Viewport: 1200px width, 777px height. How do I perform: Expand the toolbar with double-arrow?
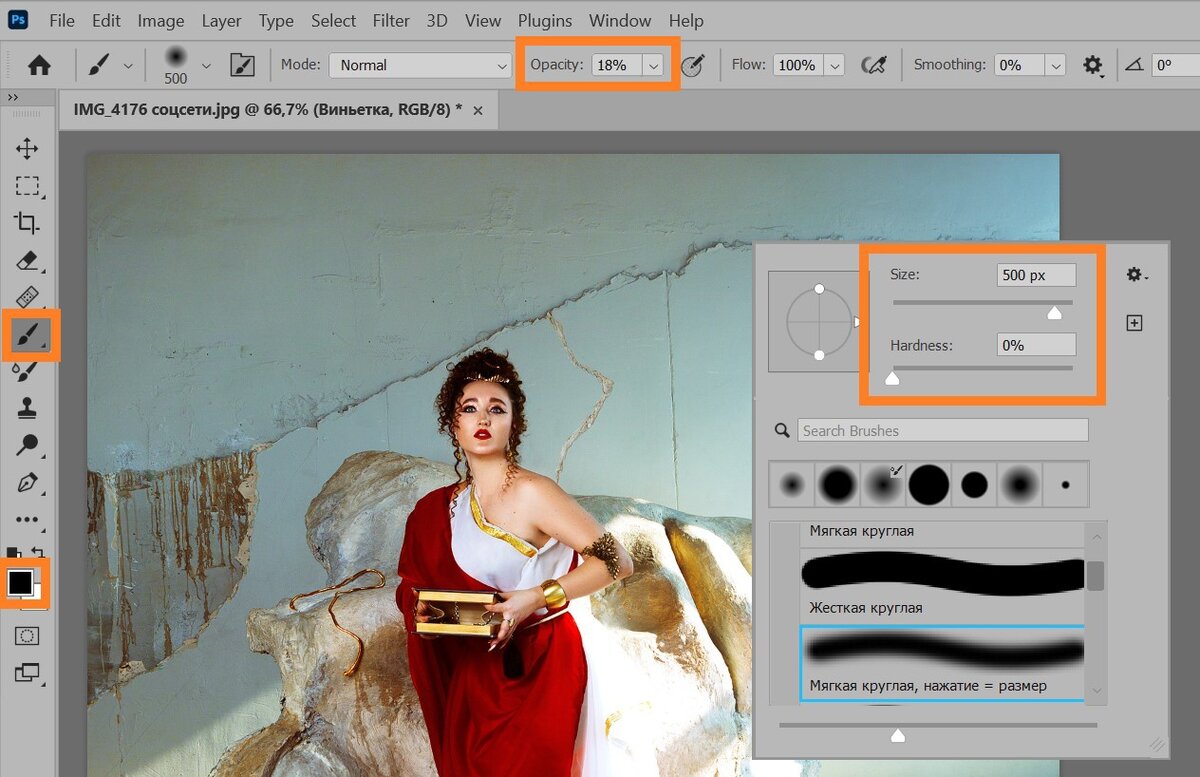pyautogui.click(x=13, y=98)
